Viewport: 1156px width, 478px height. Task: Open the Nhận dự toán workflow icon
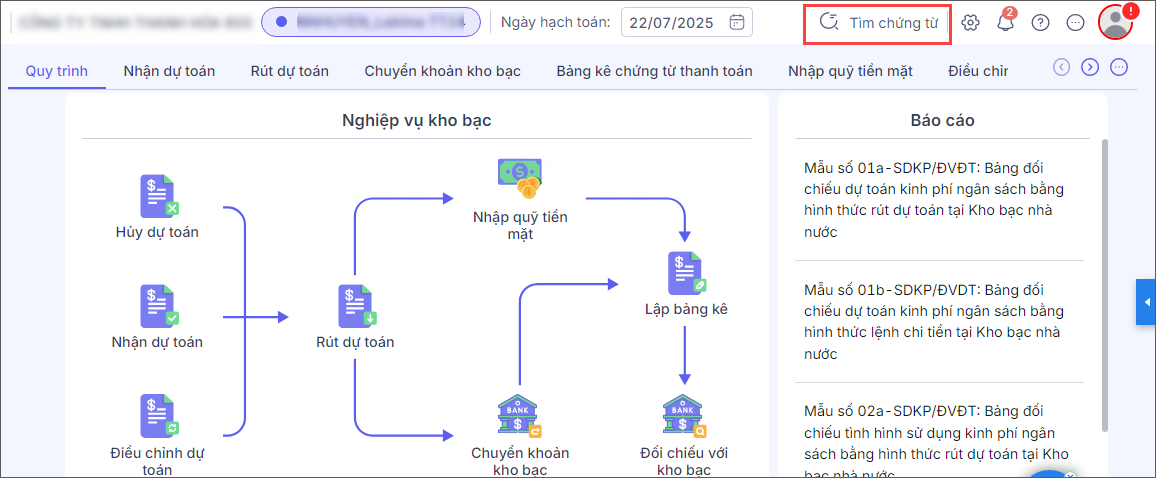coord(159,307)
